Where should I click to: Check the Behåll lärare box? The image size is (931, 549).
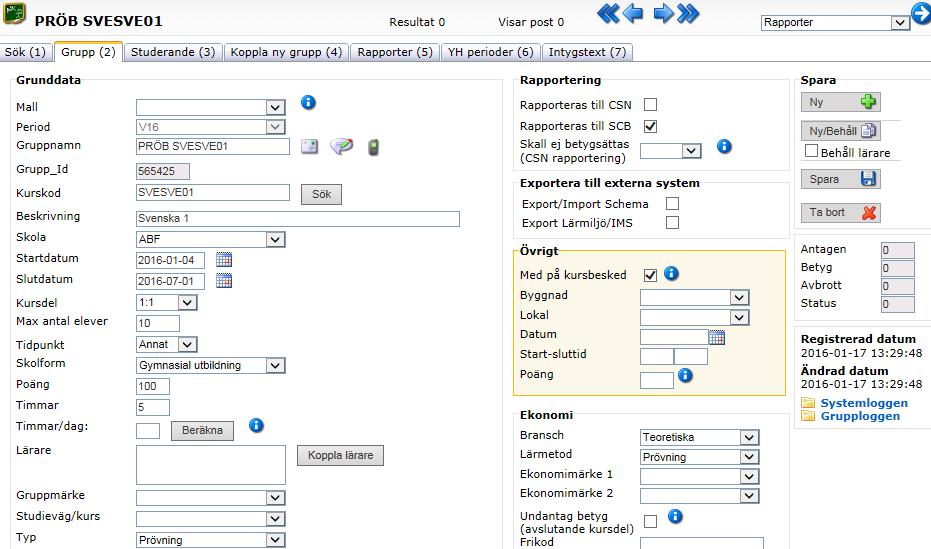811,151
